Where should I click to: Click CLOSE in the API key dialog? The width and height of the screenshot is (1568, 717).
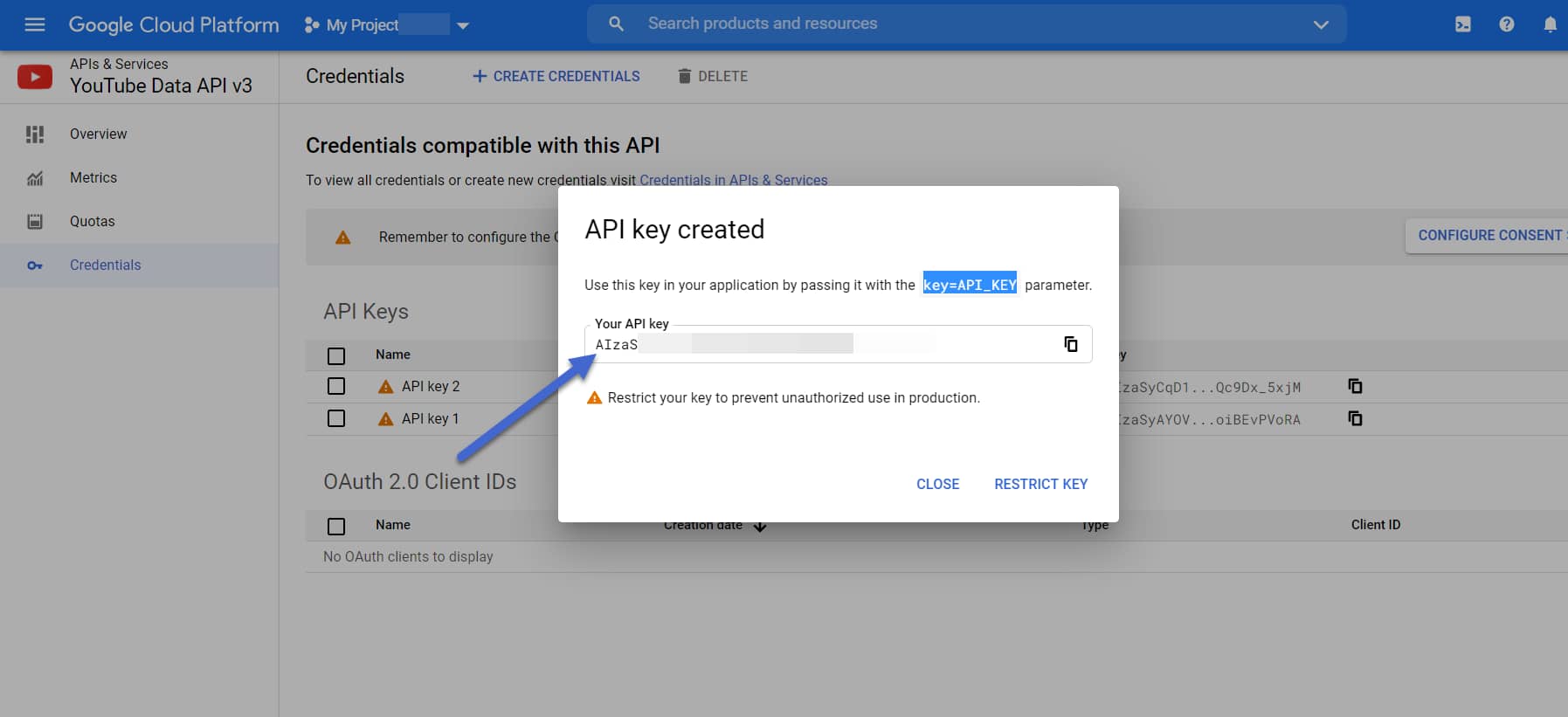(x=937, y=484)
